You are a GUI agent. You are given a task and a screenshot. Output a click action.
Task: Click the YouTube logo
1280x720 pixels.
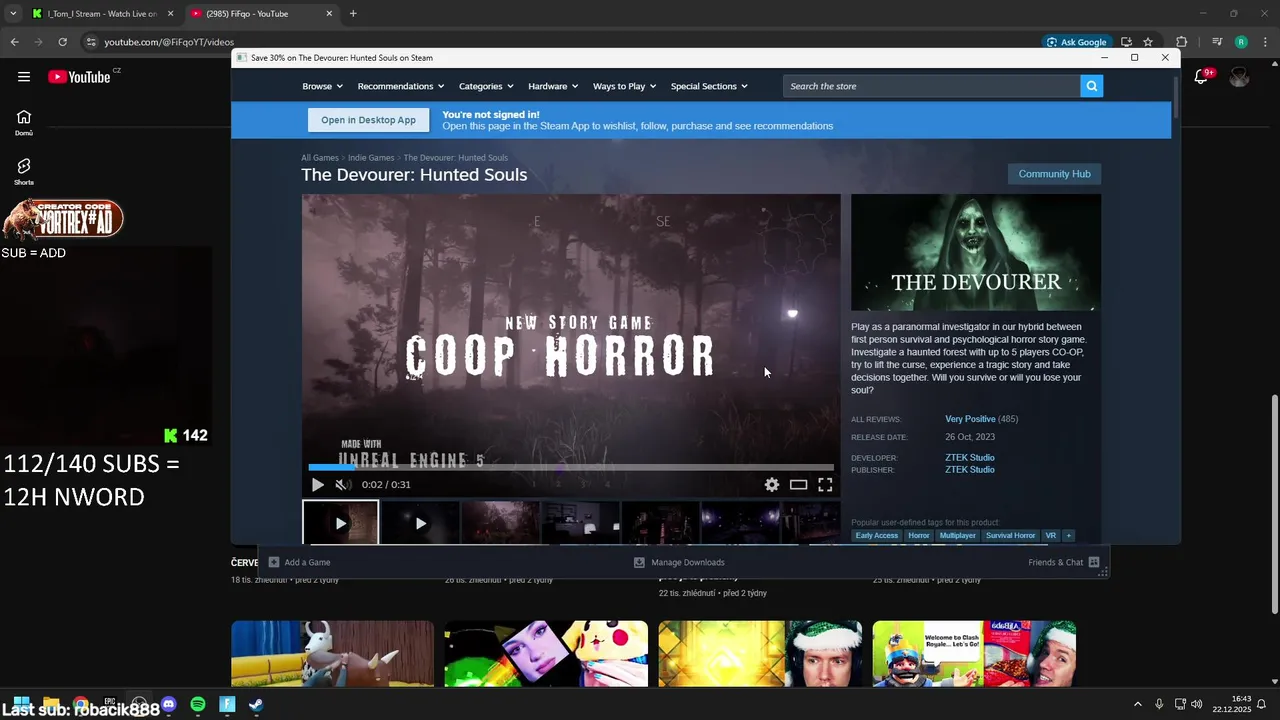click(x=79, y=77)
